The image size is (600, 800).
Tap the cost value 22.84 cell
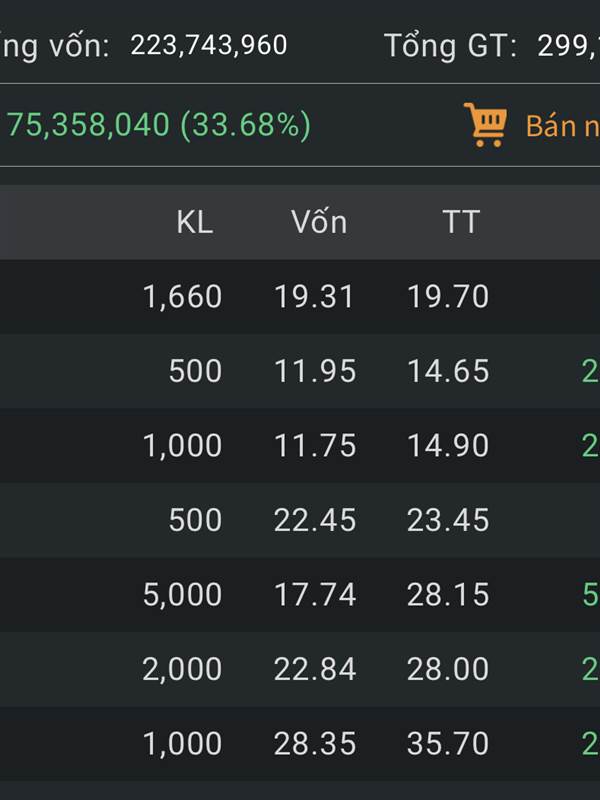point(315,669)
